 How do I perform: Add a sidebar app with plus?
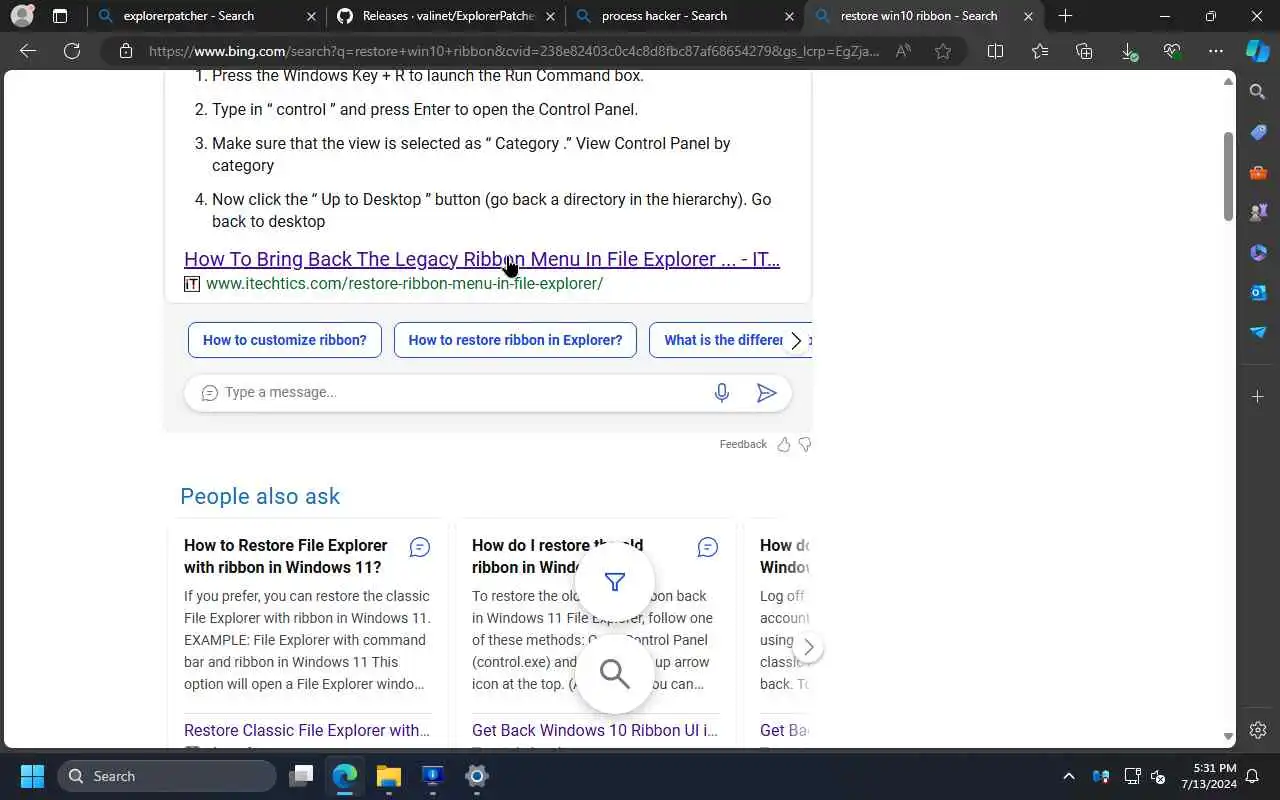(x=1258, y=397)
